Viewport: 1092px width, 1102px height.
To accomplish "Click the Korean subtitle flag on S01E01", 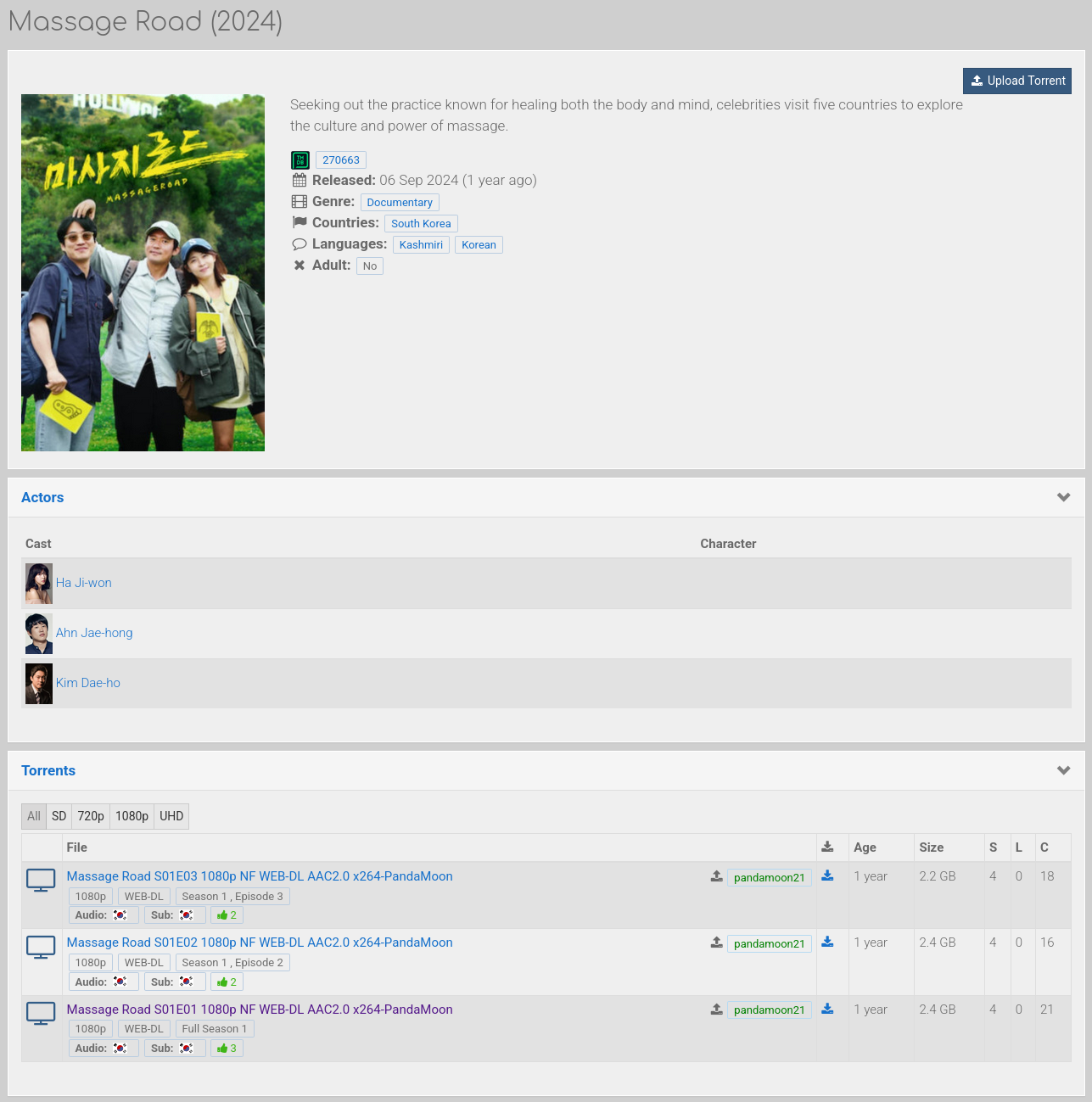I will tap(186, 1048).
